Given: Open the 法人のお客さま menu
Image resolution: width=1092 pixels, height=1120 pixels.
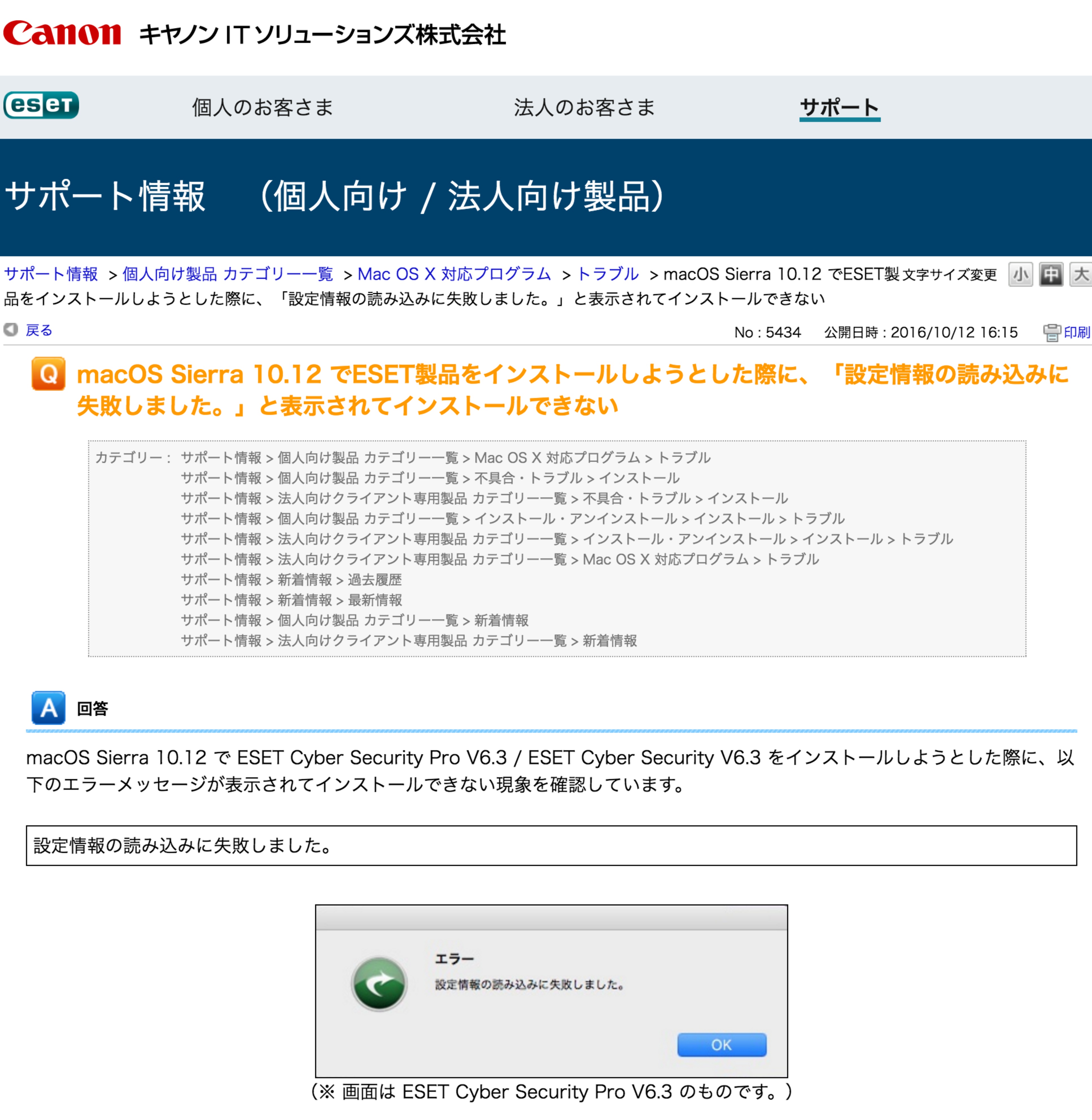Looking at the screenshot, I should 584,107.
